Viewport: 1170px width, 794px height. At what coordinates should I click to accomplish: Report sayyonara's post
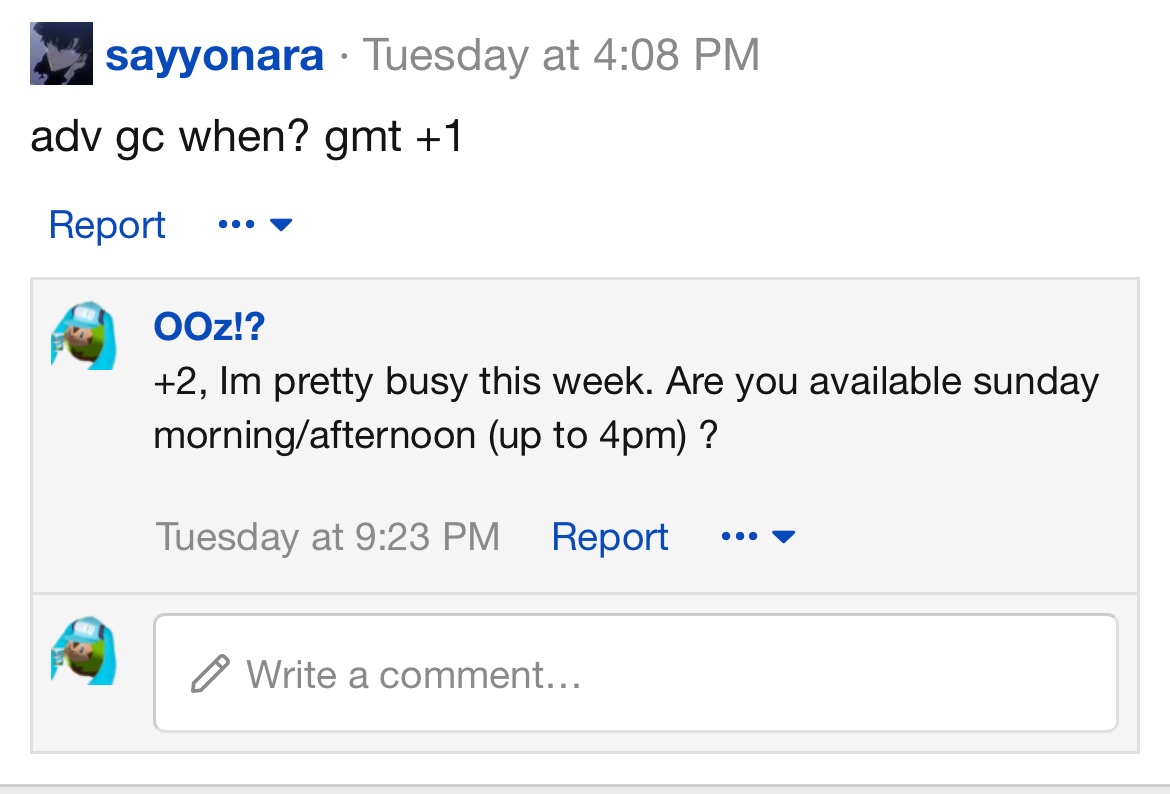[107, 225]
